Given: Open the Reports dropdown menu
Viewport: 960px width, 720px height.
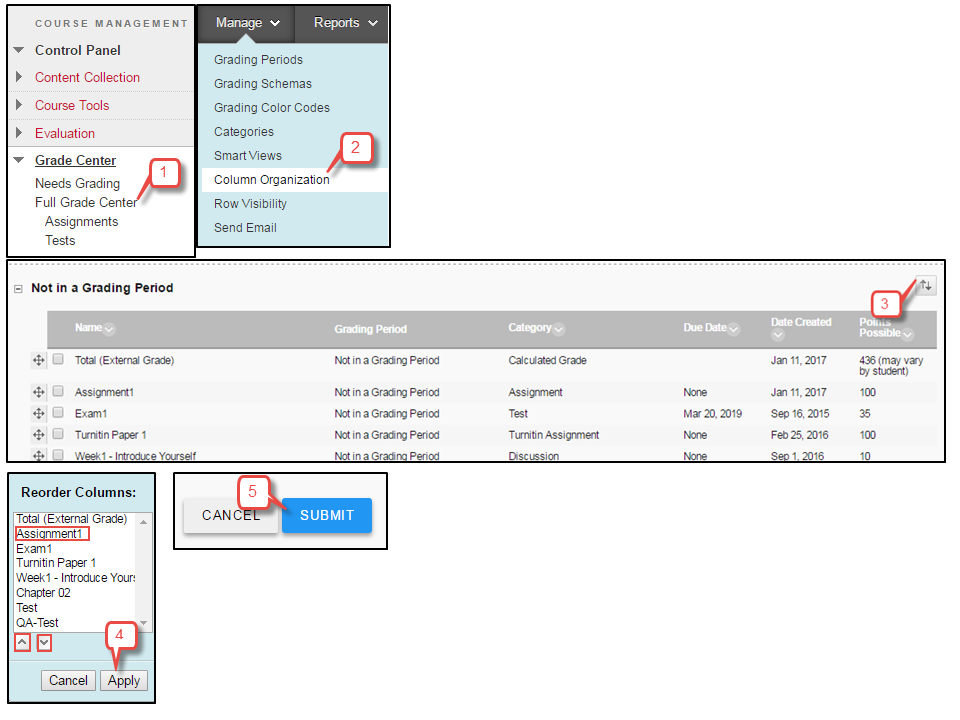Looking at the screenshot, I should (344, 23).
